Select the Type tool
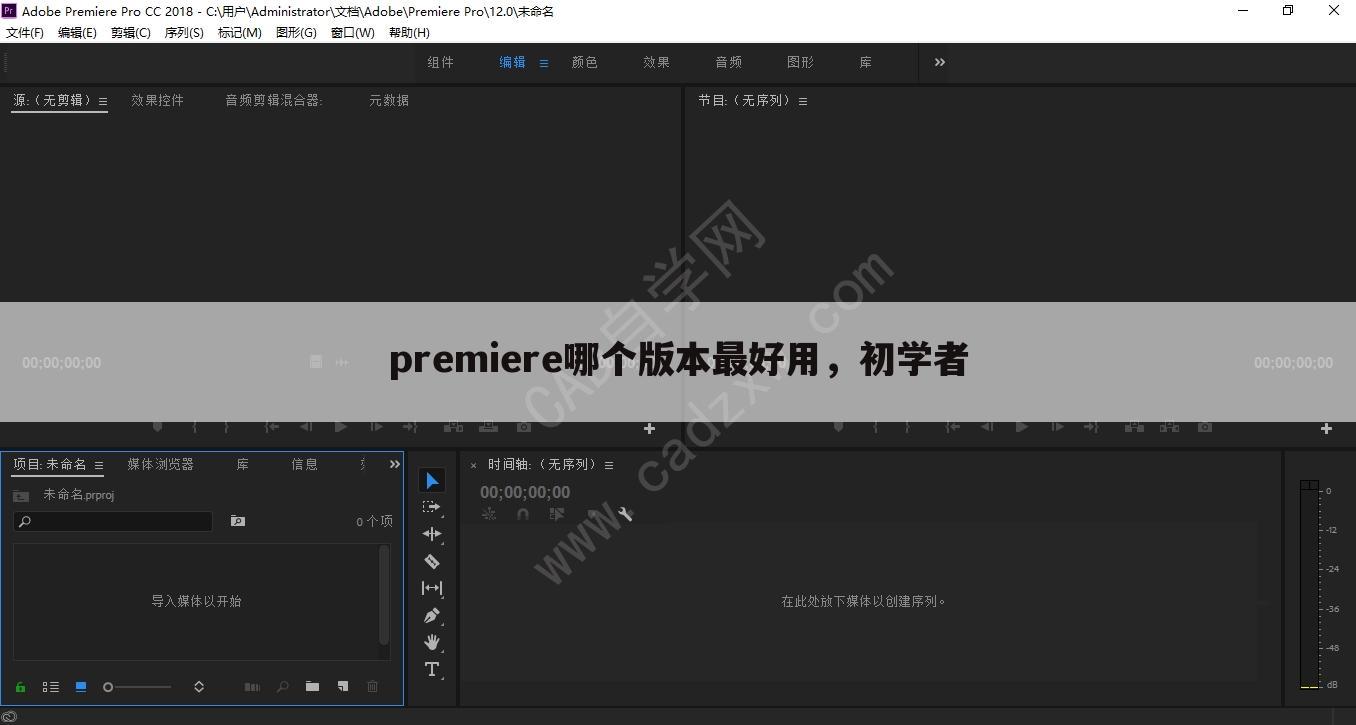 click(432, 669)
